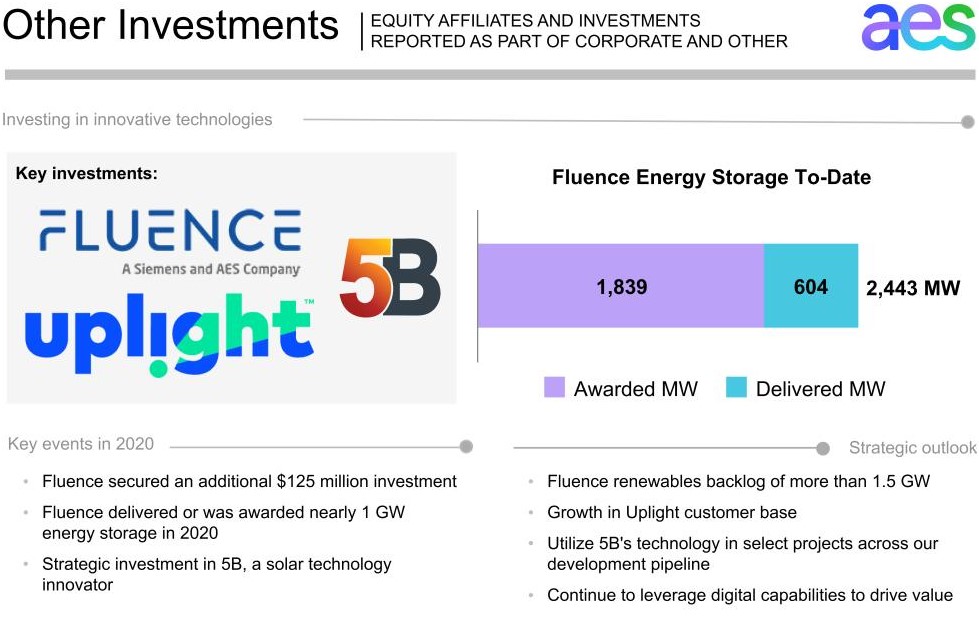
Task: Select the 1,839 awarded MW bar segment
Action: pos(621,286)
